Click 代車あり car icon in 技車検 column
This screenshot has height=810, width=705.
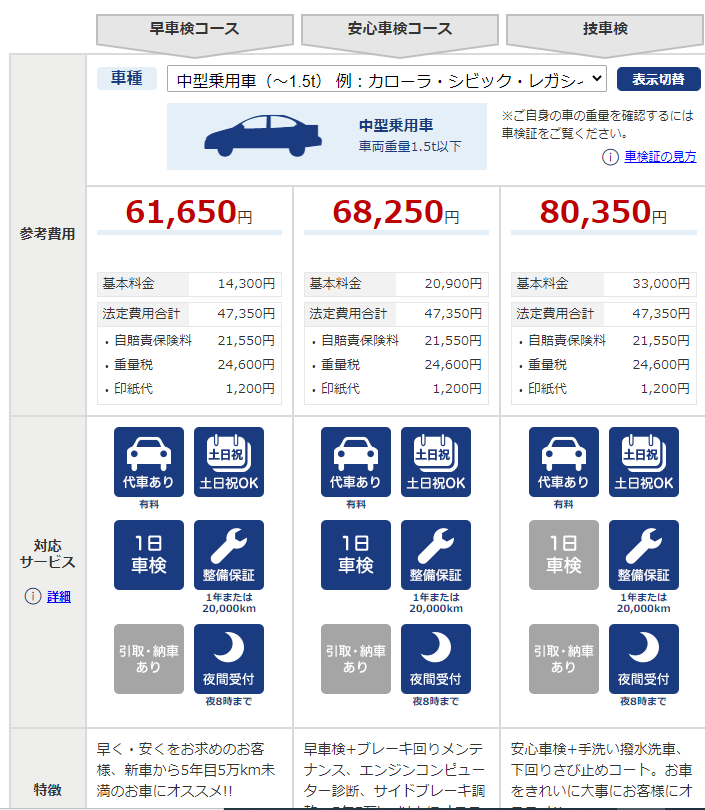pos(563,462)
